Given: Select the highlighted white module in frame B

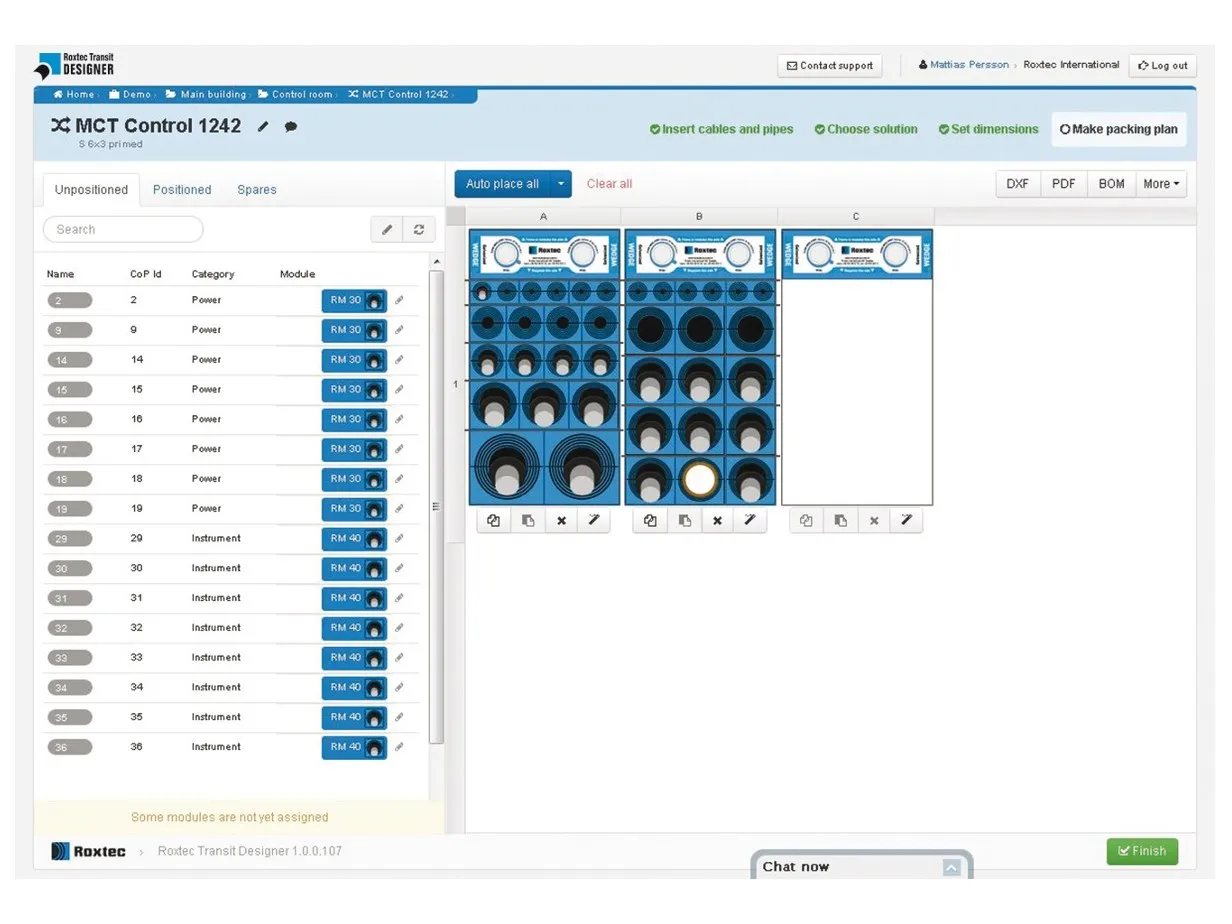Looking at the screenshot, I should coord(700,479).
